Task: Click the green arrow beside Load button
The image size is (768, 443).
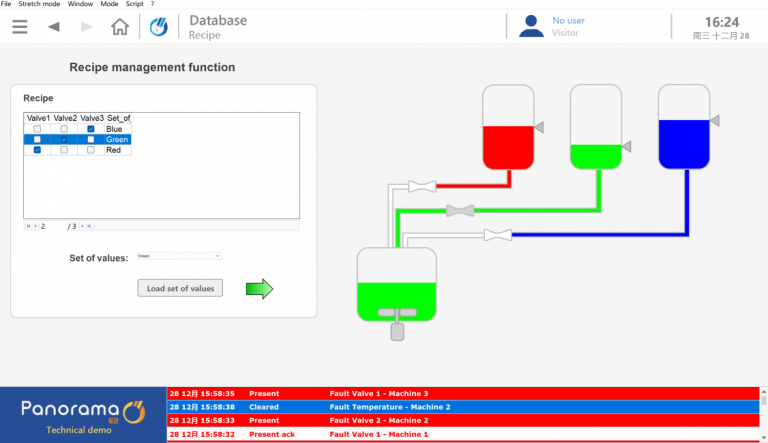Action: (259, 289)
